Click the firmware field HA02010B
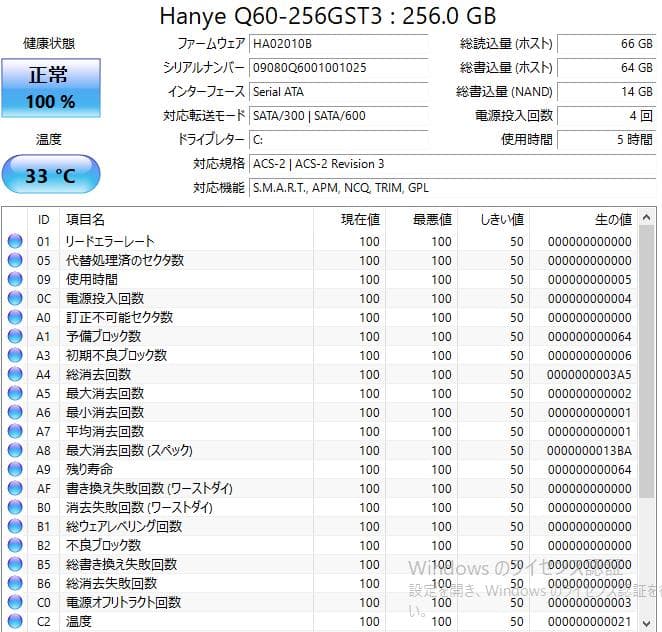Image resolution: width=662 pixels, height=632 pixels. tap(339, 44)
